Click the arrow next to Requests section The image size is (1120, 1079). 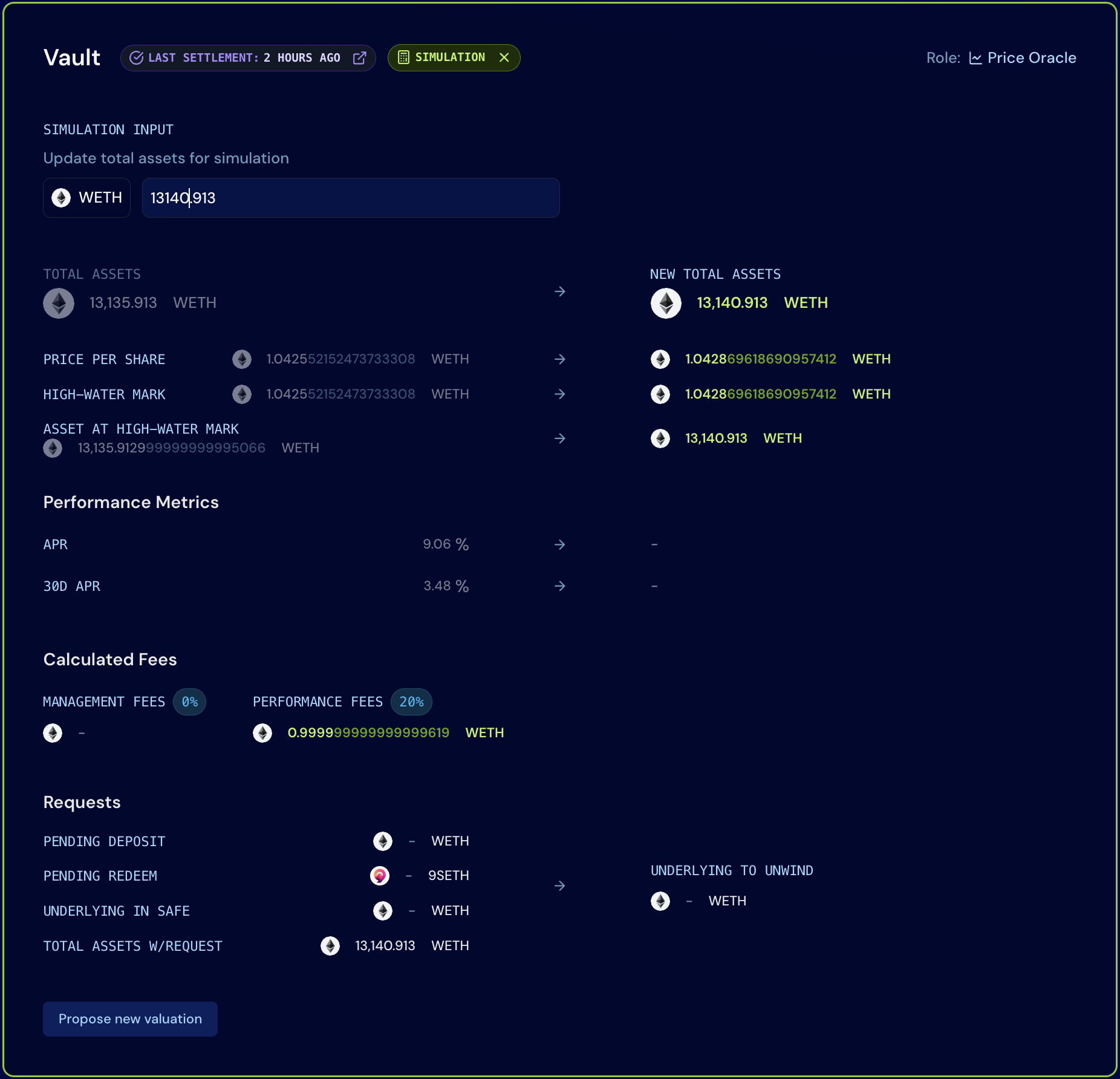pyautogui.click(x=560, y=886)
